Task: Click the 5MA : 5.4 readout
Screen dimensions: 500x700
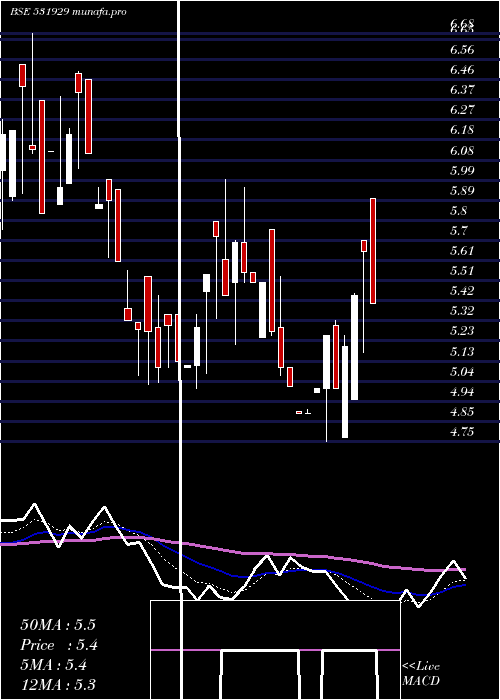Action: point(54,665)
